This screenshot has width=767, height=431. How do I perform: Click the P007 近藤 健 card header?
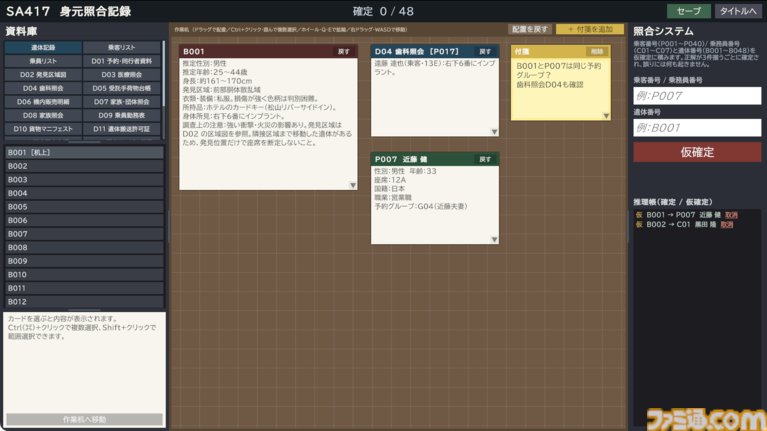435,159
